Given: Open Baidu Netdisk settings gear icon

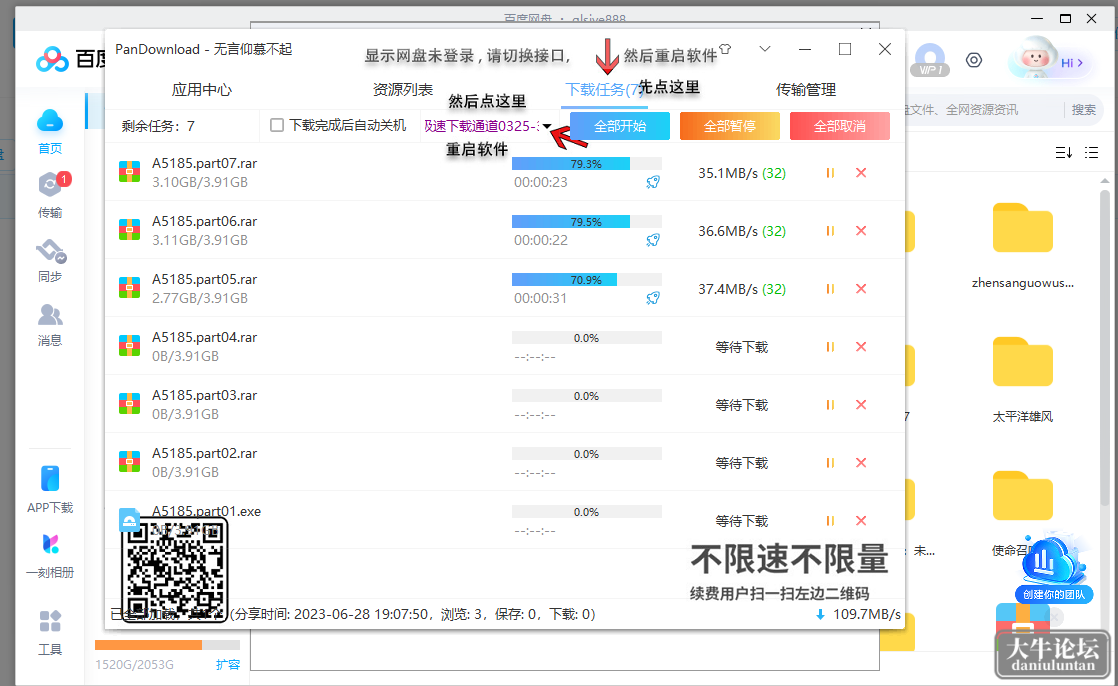Looking at the screenshot, I should tap(974, 61).
